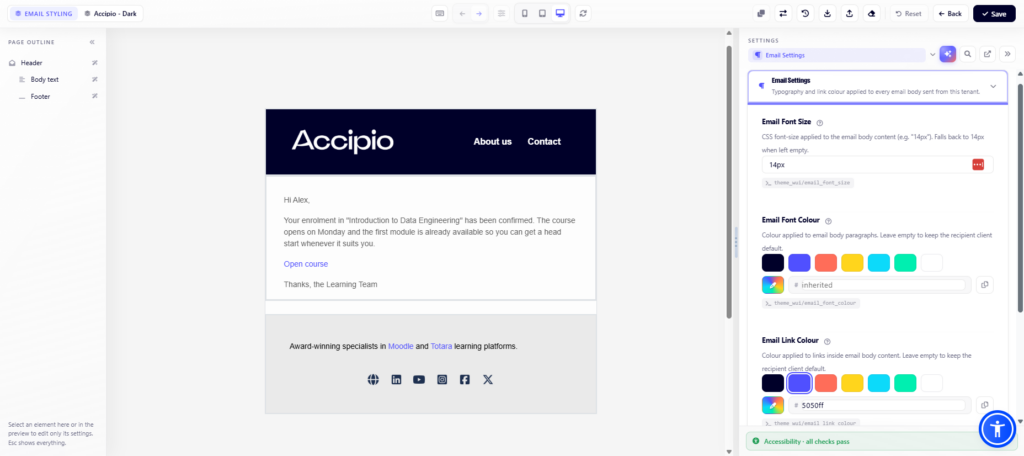Click the upload icon in toolbar
This screenshot has width=1024, height=456.
pos(850,13)
